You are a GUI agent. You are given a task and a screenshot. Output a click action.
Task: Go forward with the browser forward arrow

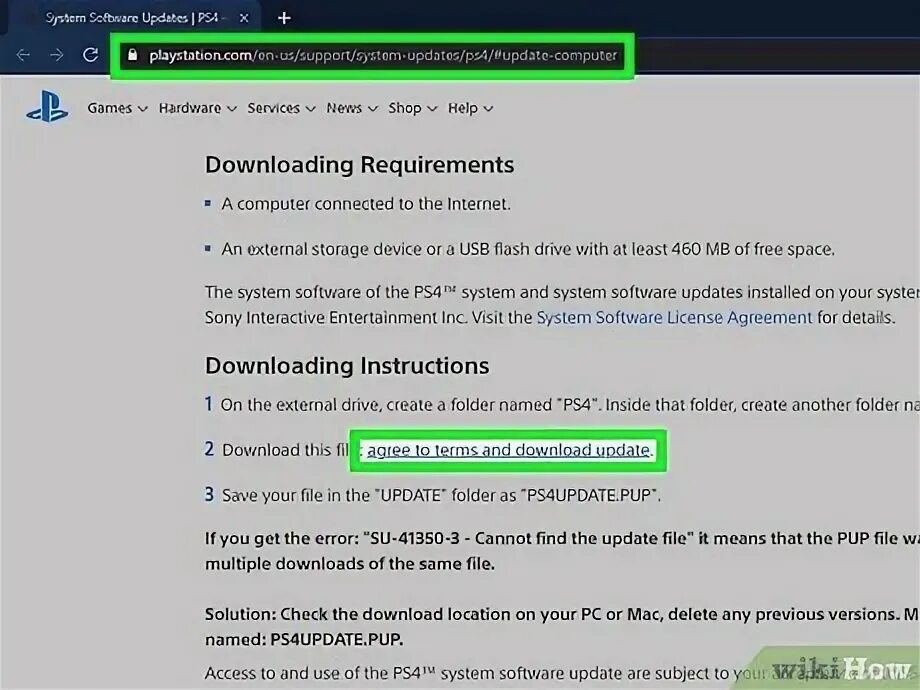(56, 55)
